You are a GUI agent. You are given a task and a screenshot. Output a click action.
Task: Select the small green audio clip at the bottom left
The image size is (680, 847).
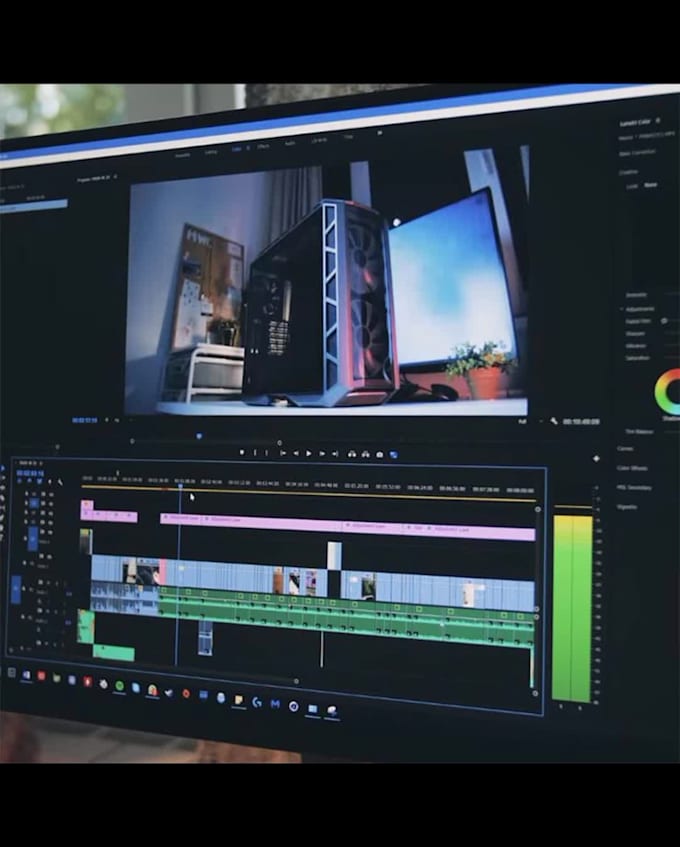pyautogui.click(x=113, y=653)
